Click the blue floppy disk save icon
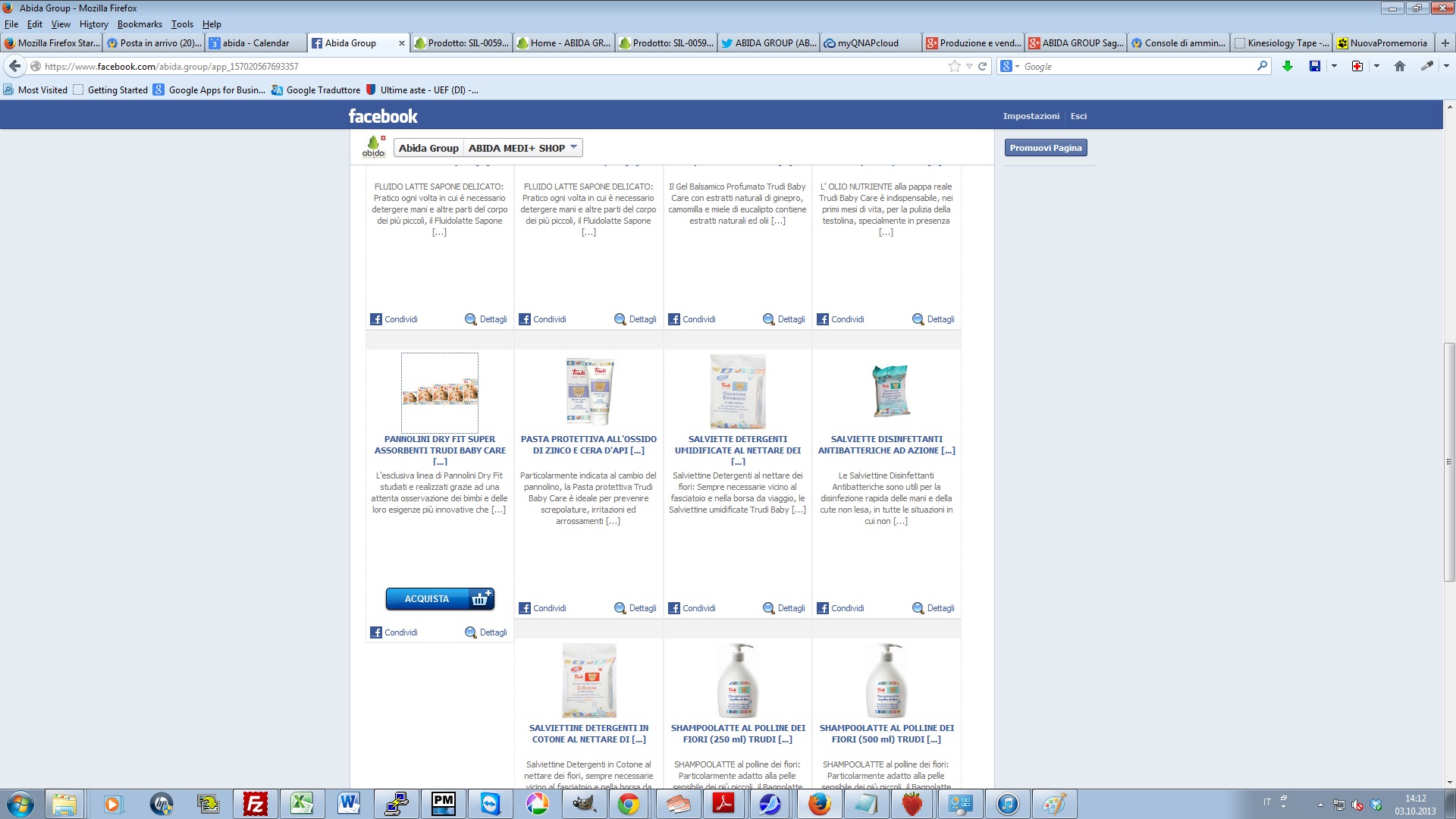 pyautogui.click(x=1314, y=66)
